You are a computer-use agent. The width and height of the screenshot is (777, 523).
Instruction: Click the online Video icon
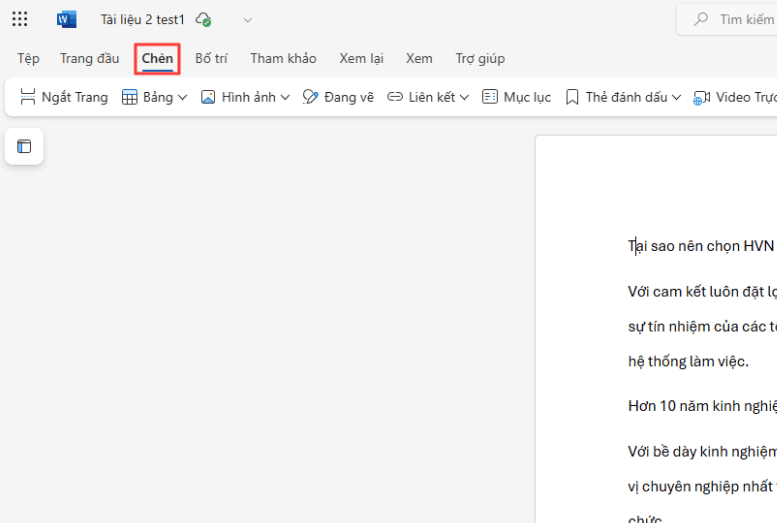pos(702,98)
